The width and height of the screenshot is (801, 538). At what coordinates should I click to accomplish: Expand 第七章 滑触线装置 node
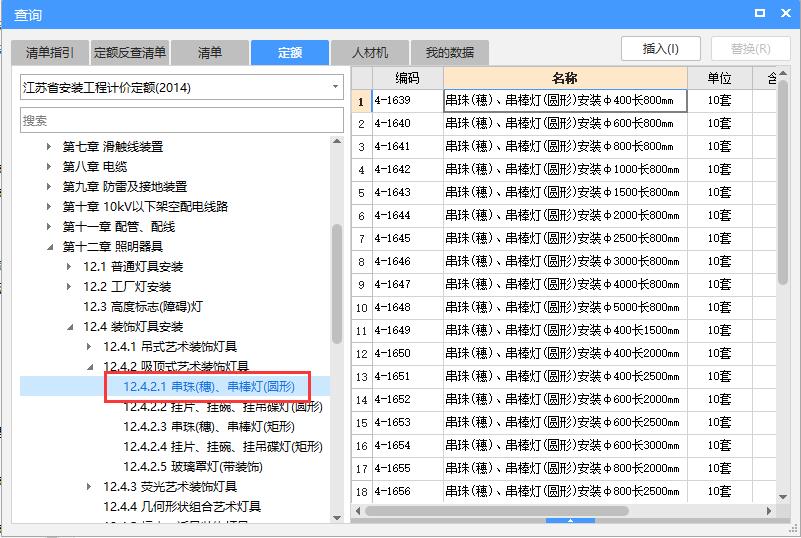(49, 147)
